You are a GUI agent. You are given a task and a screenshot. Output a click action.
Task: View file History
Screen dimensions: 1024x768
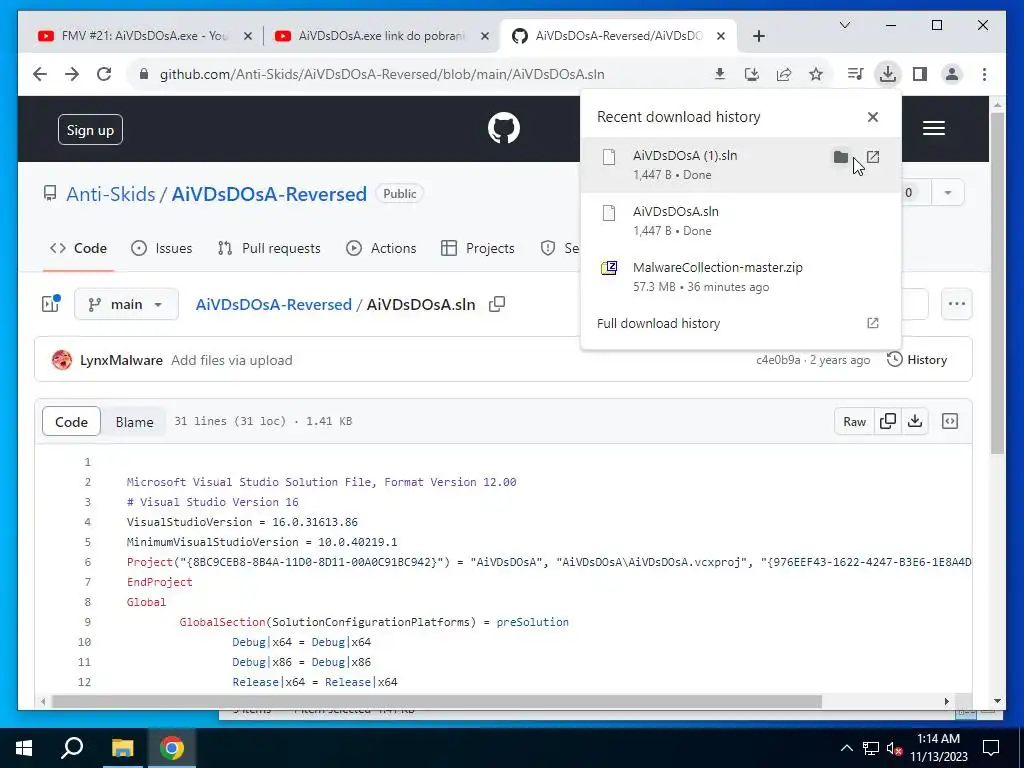pos(917,360)
